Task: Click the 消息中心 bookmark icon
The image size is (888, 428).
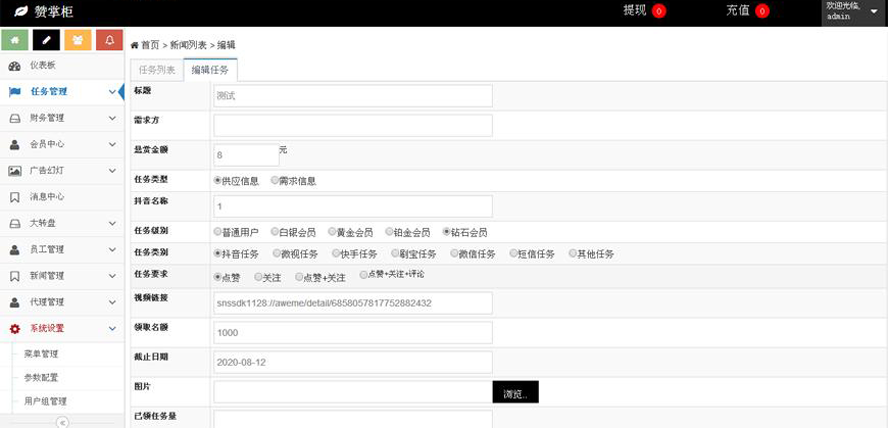Action: [x=15, y=197]
